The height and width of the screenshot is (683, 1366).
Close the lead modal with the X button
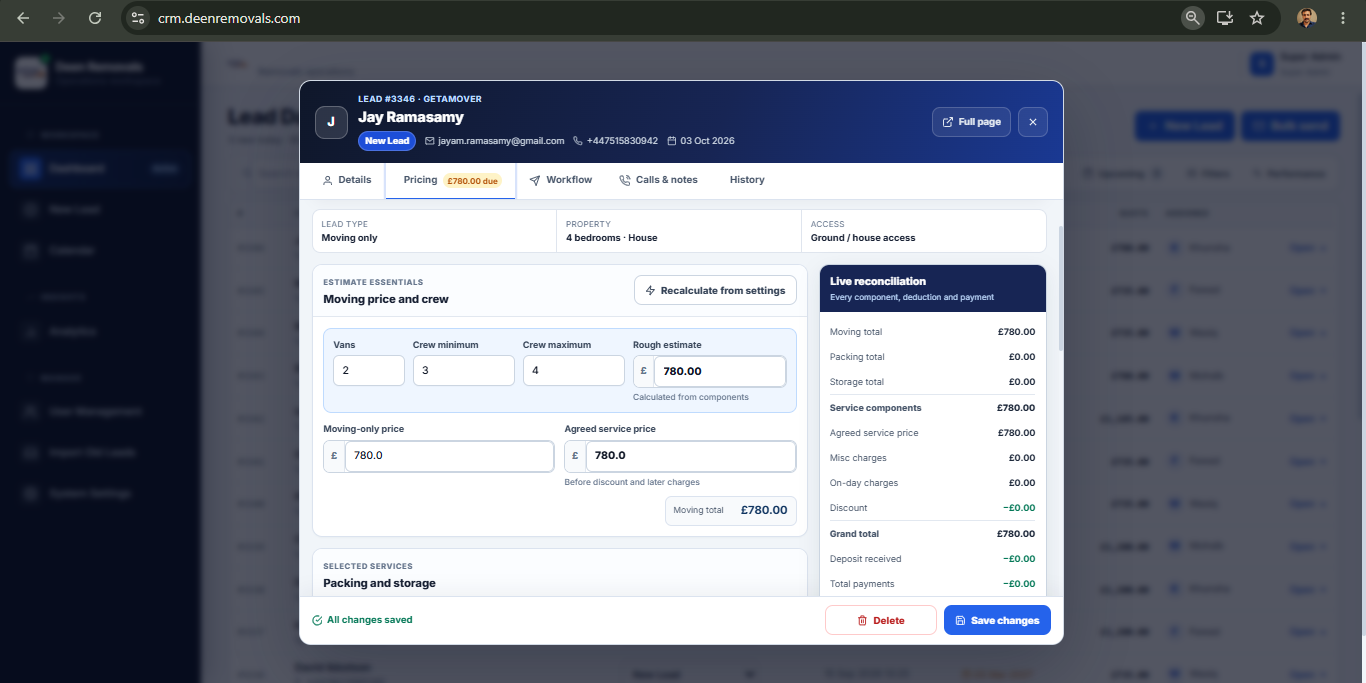pos(1033,122)
